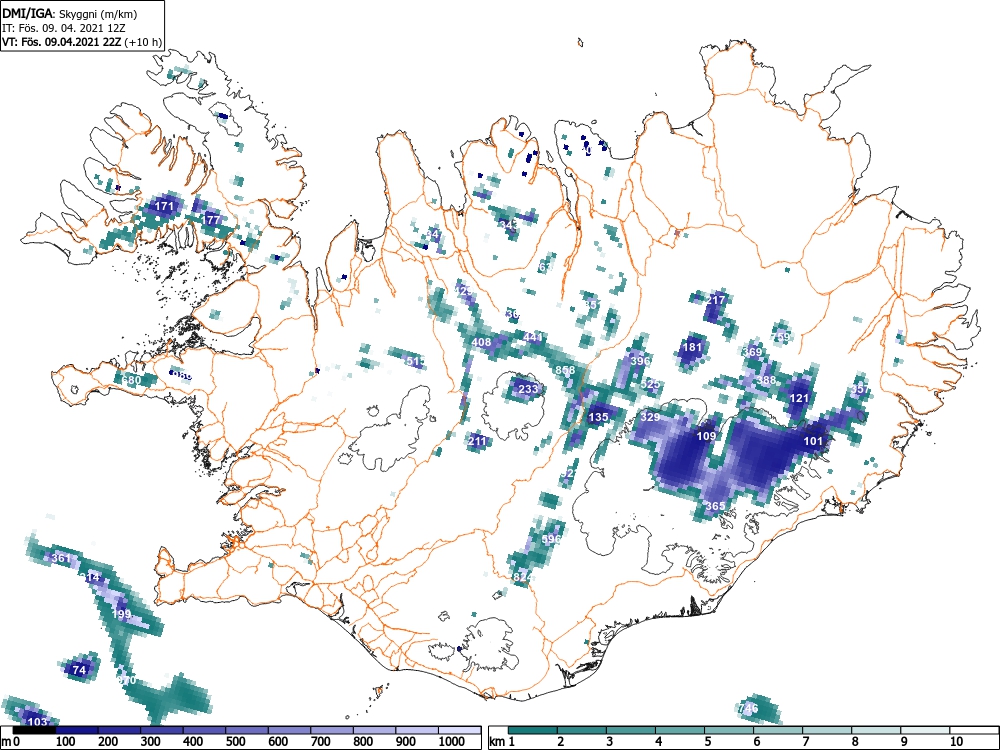Click the 361 value label offshore southwest
The image size is (1000, 750).
click(61, 558)
